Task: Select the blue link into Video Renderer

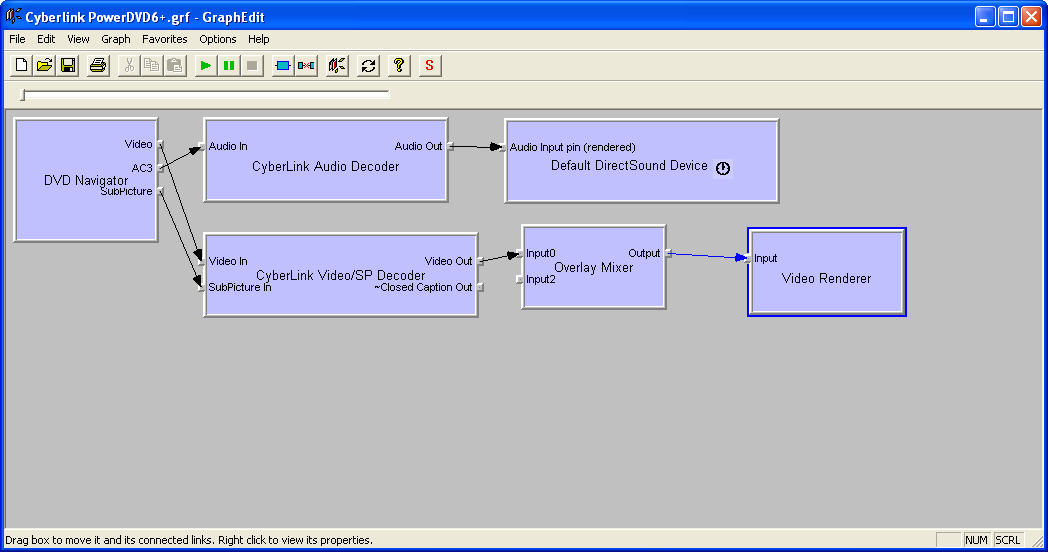Action: (707, 255)
